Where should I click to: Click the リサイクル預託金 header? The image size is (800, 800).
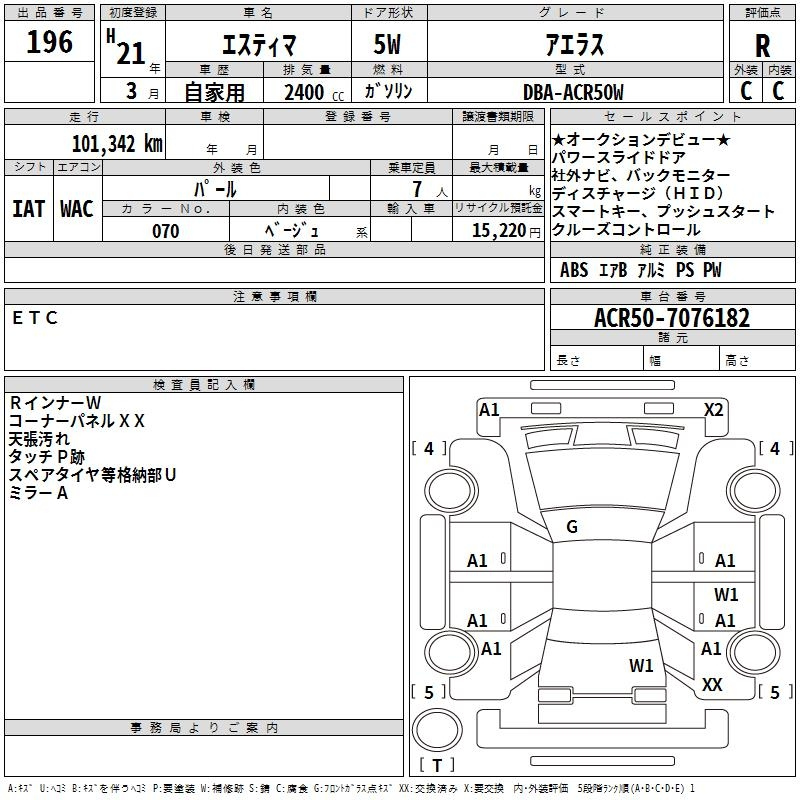pos(498,208)
